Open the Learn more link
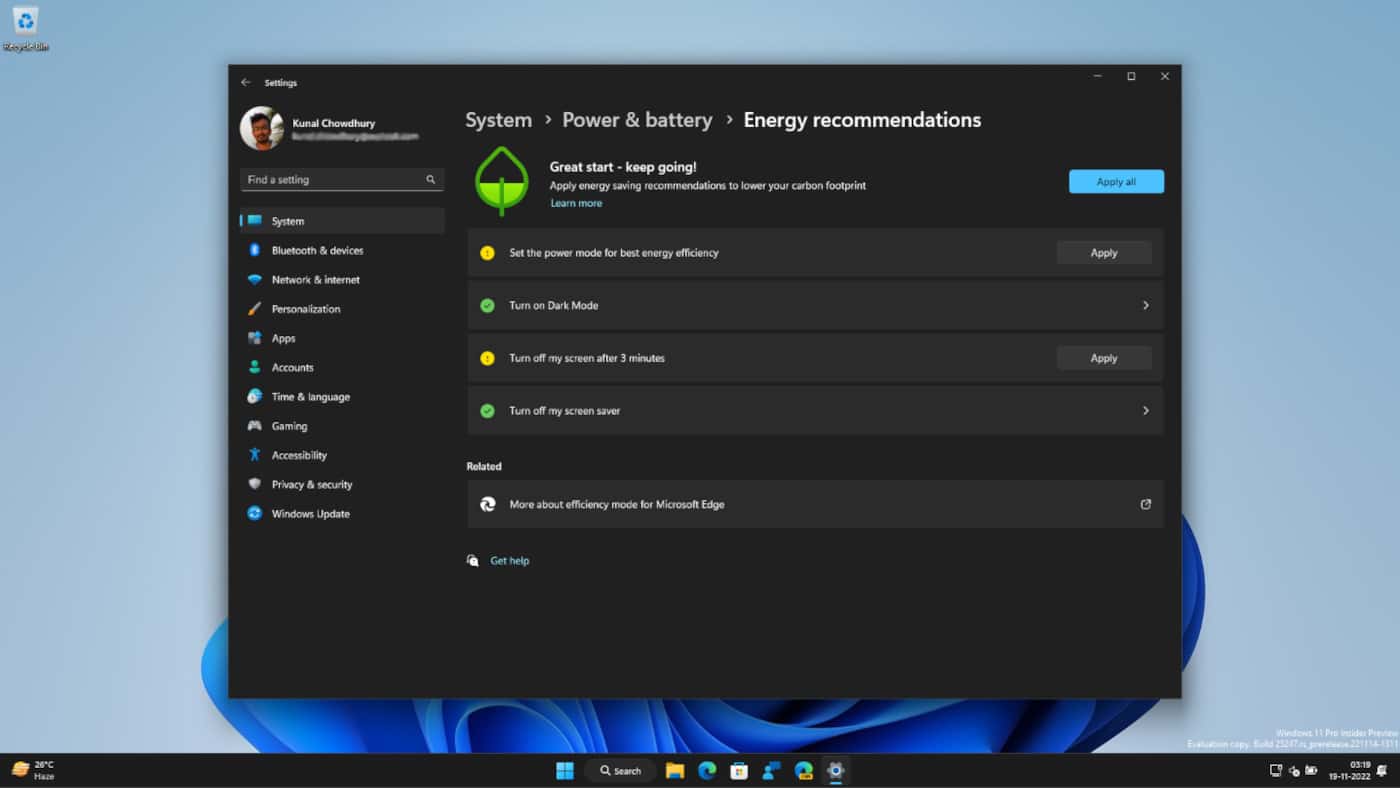This screenshot has width=1400, height=788. (x=576, y=203)
